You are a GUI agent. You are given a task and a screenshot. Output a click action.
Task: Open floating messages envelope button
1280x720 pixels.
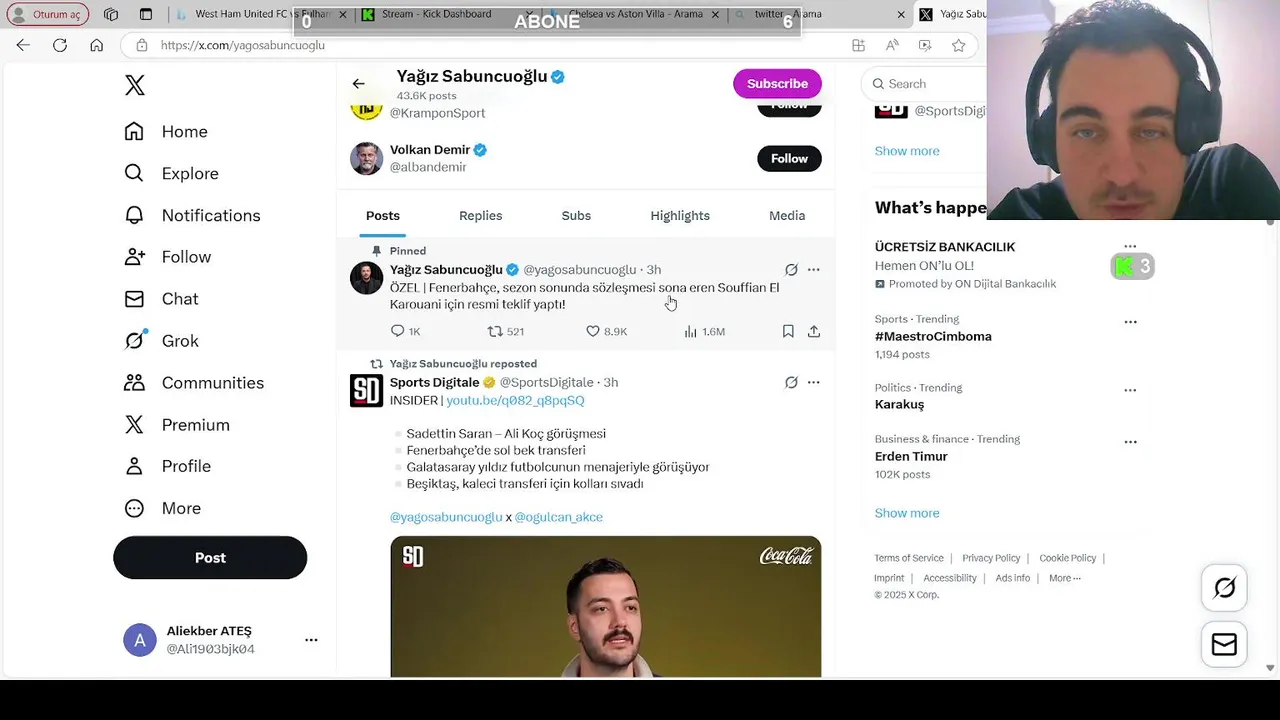(x=1224, y=645)
